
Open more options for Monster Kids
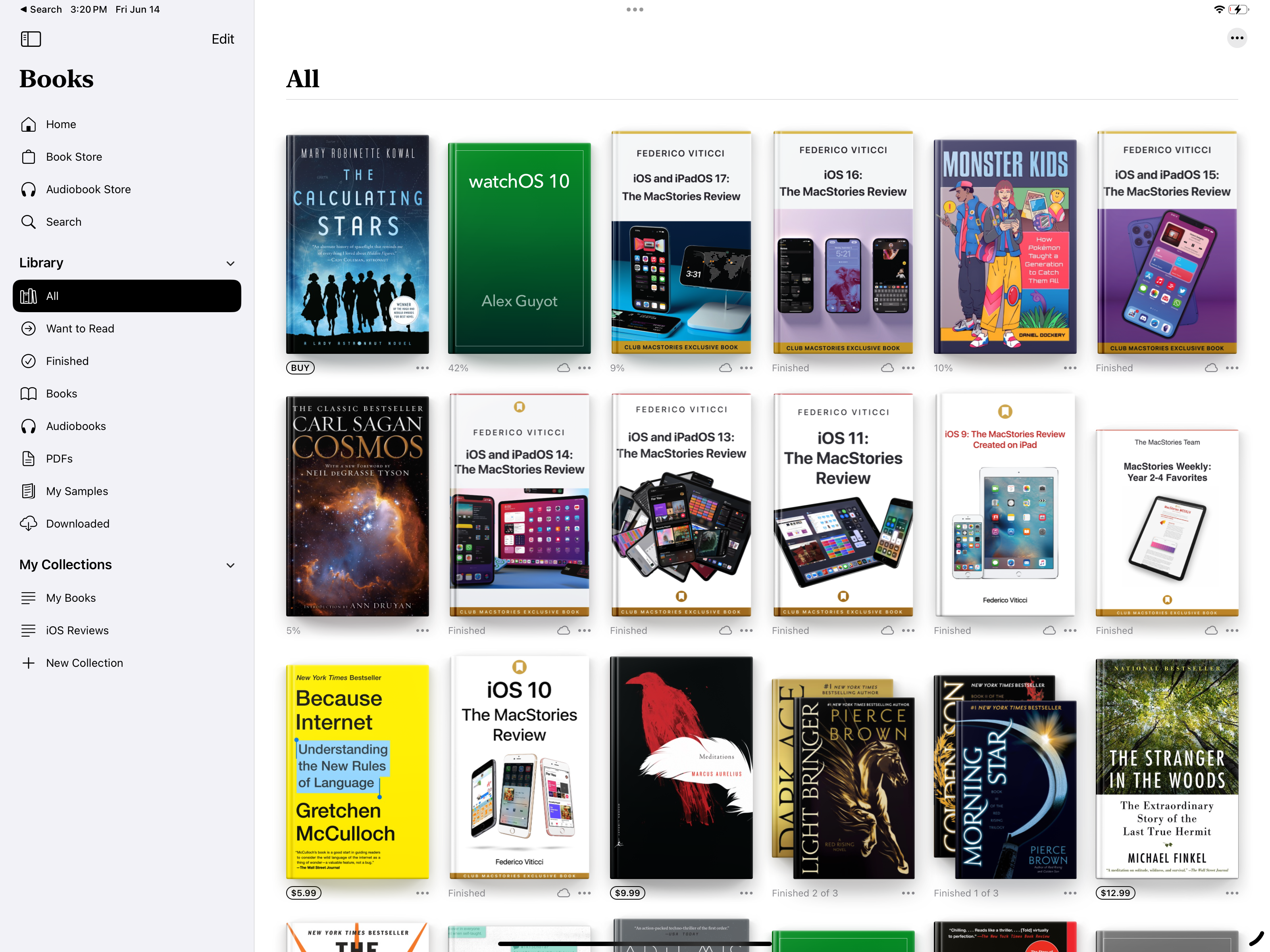(x=1070, y=368)
